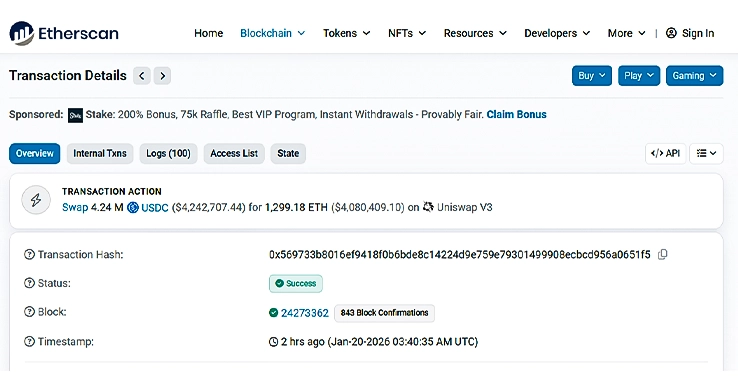
Task: Open the Blockchain menu
Action: (273, 33)
